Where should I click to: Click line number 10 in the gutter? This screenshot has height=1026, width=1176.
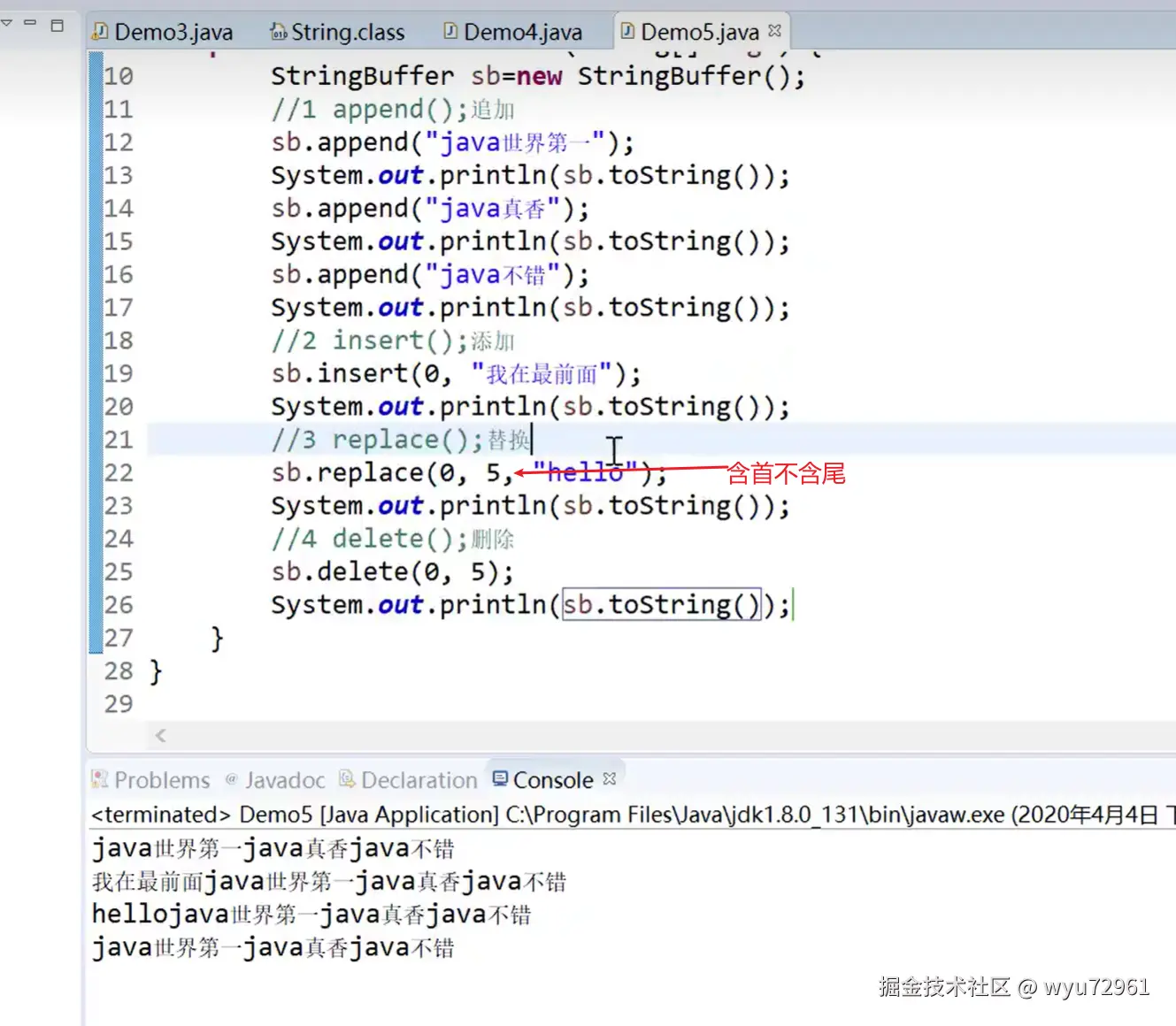pyautogui.click(x=119, y=76)
